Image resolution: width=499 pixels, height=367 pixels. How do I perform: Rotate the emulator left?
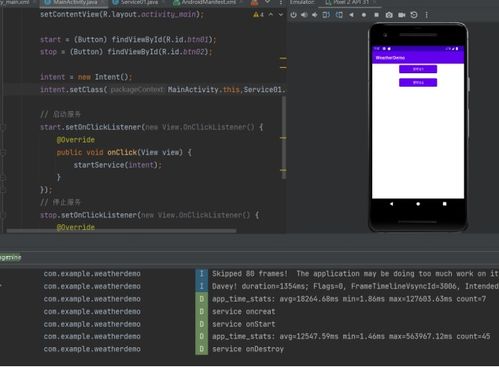(x=326, y=15)
